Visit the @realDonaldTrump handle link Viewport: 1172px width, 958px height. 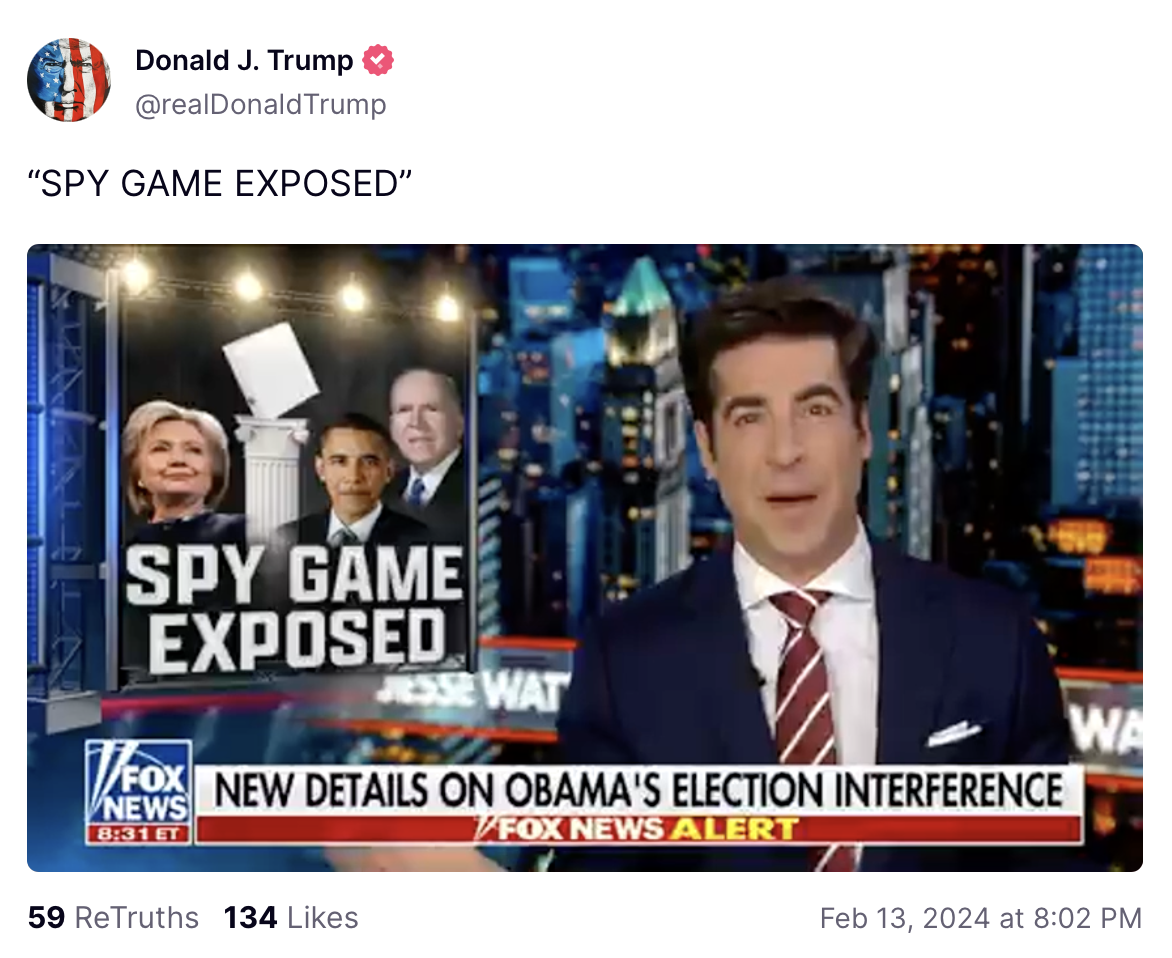260,105
